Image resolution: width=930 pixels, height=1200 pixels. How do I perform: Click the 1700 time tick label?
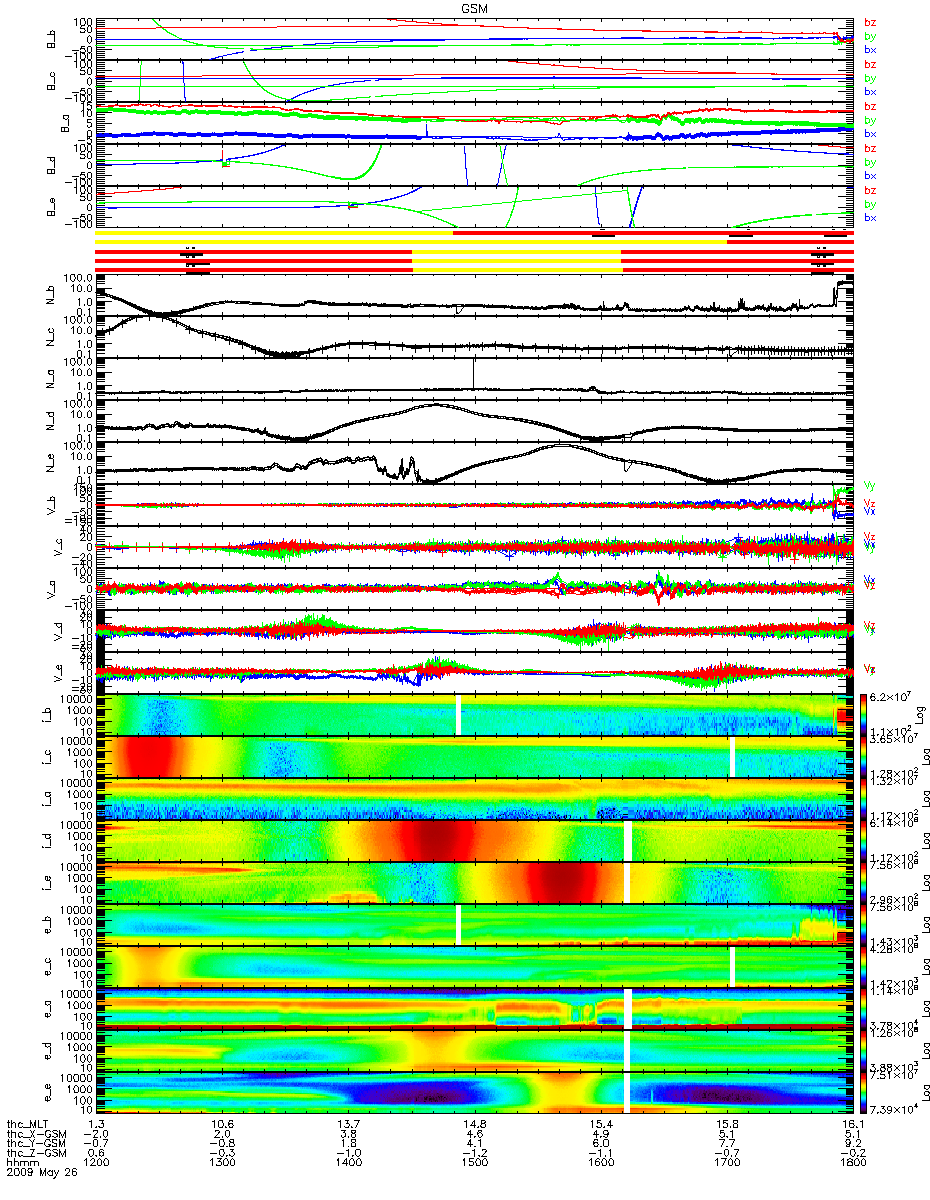[726, 1162]
